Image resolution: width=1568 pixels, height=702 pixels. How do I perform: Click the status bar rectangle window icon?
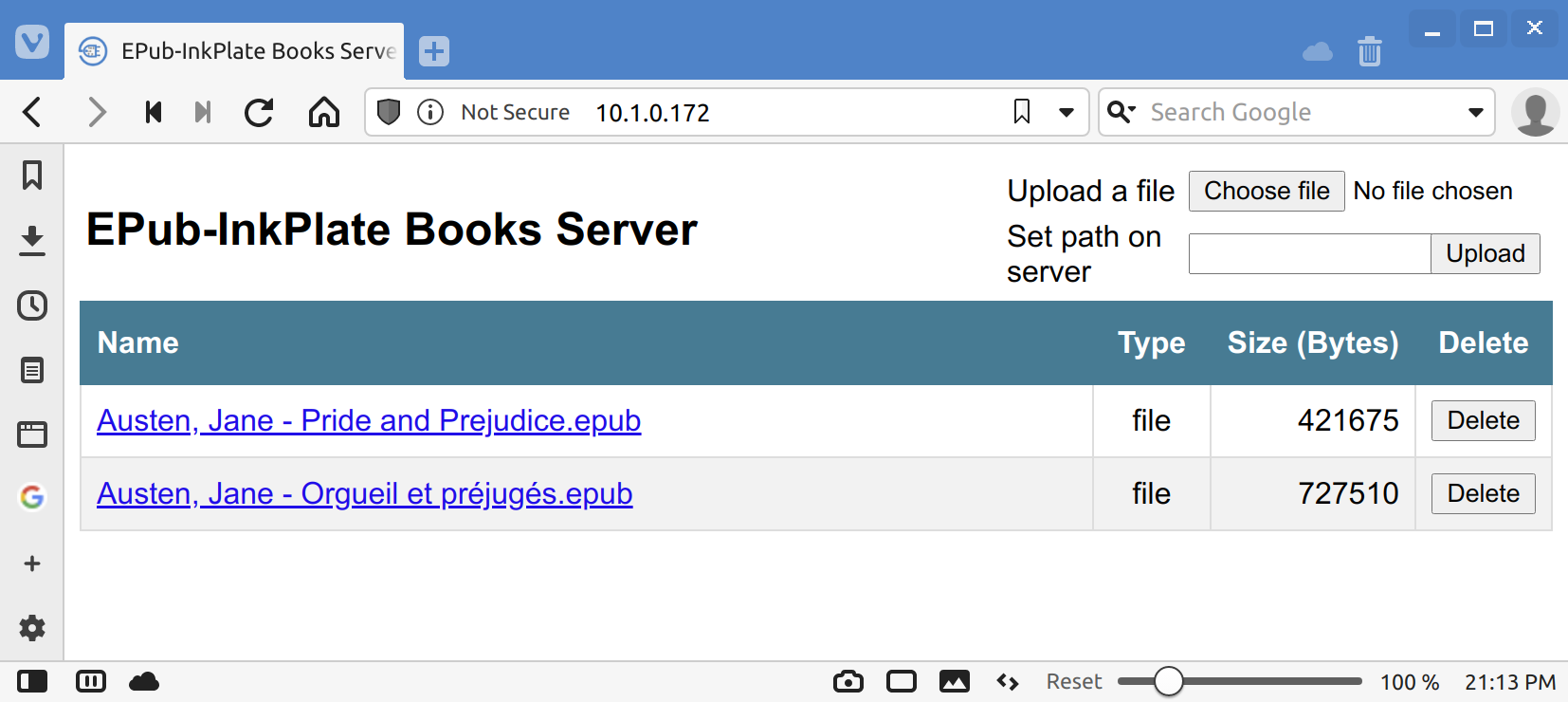coord(902,681)
